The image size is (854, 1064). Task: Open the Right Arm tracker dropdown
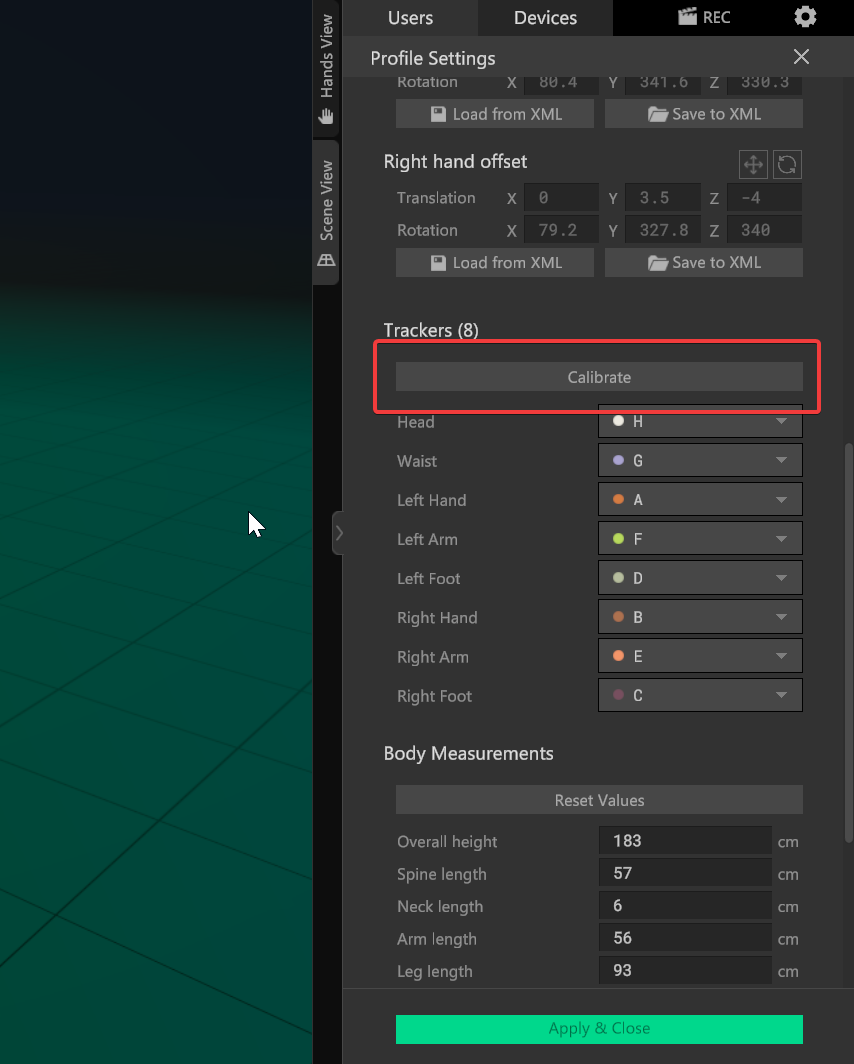click(x=700, y=657)
